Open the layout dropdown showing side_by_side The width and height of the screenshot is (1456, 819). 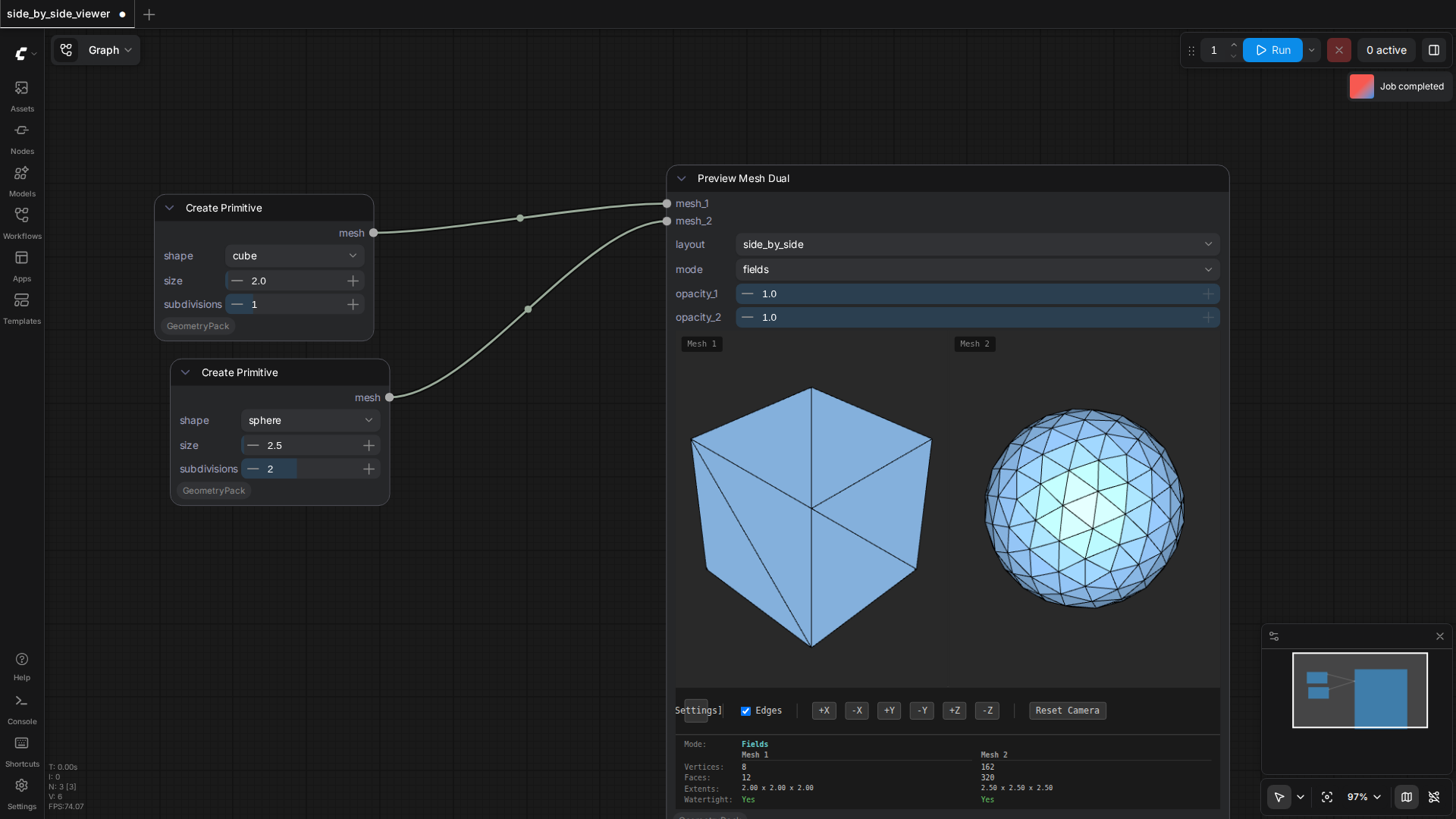(x=977, y=244)
